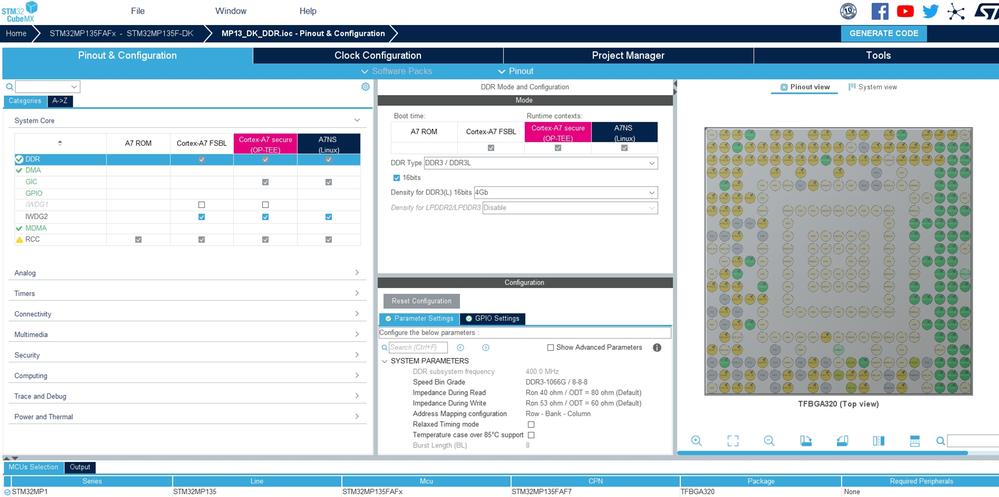The image size is (999, 497).
Task: Toggle IWDG2 A7NS Linux checkbox
Action: click(329, 217)
